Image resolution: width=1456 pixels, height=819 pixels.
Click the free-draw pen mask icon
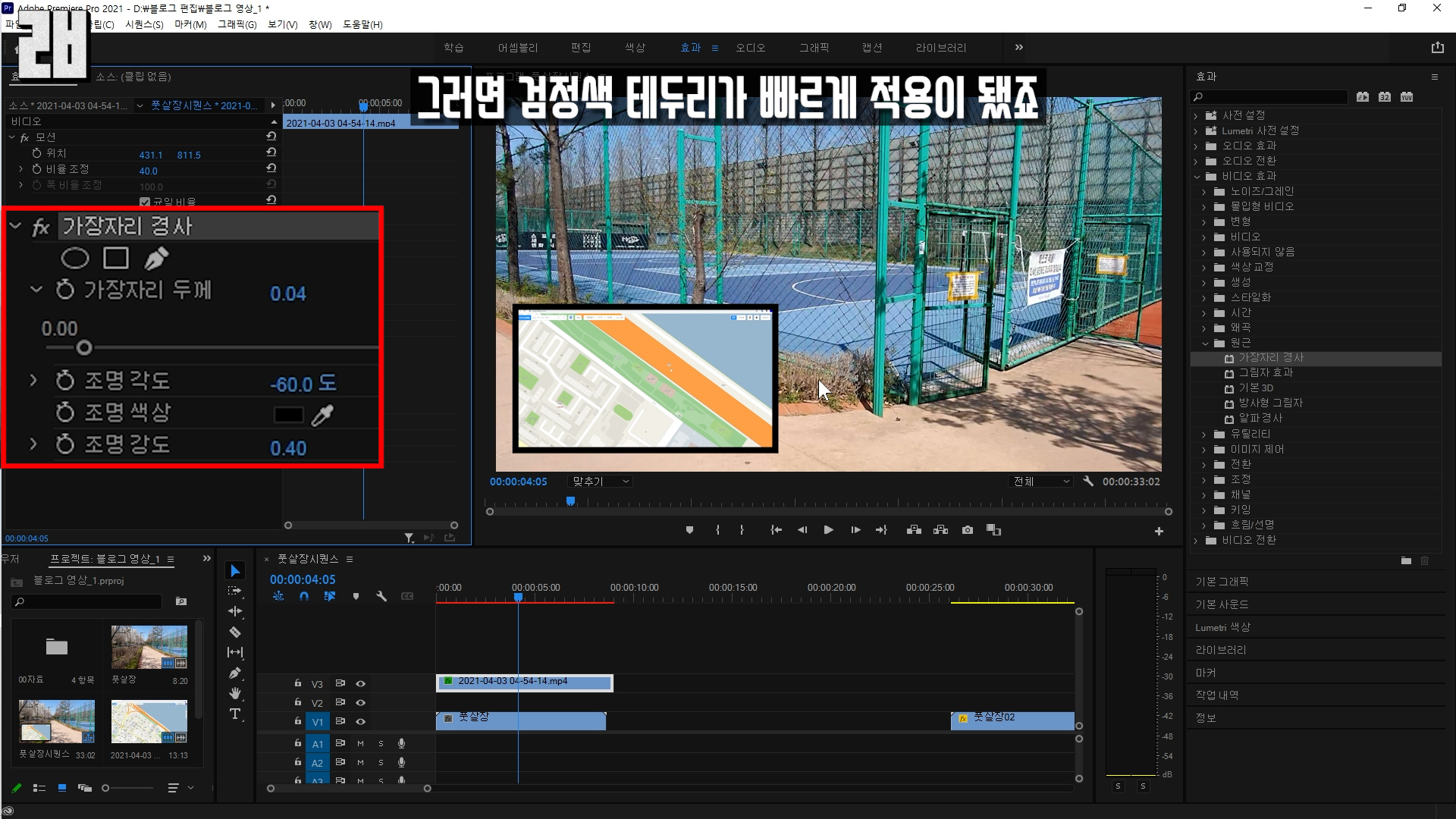click(156, 259)
